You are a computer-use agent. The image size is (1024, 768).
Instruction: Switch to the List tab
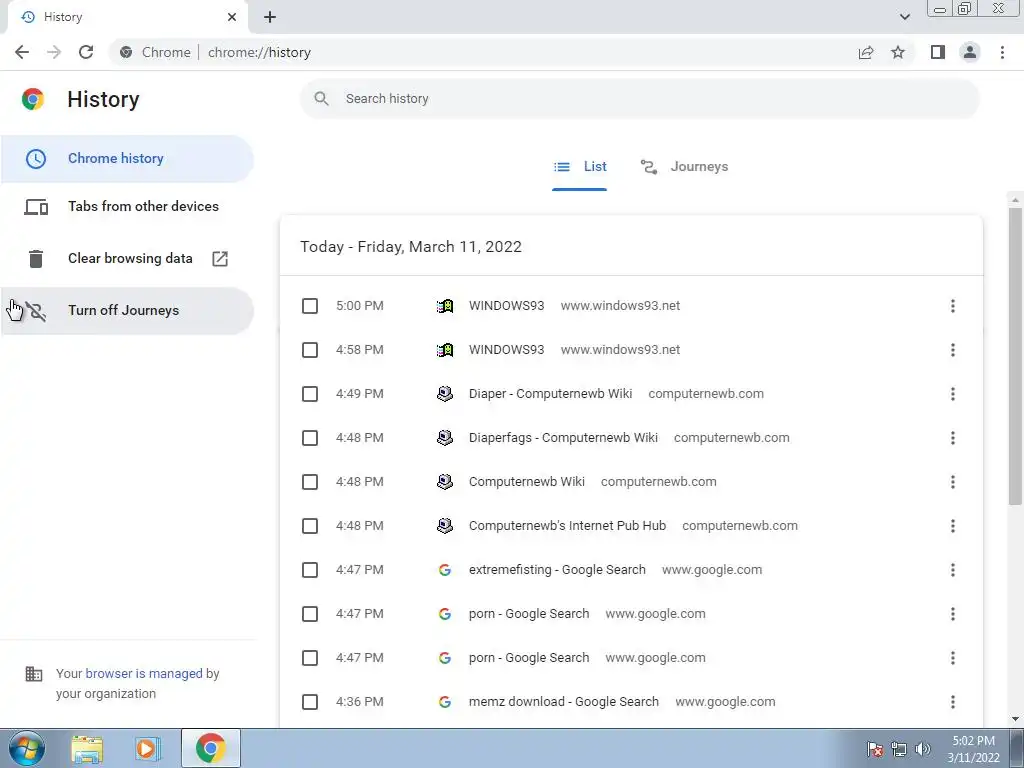click(579, 167)
